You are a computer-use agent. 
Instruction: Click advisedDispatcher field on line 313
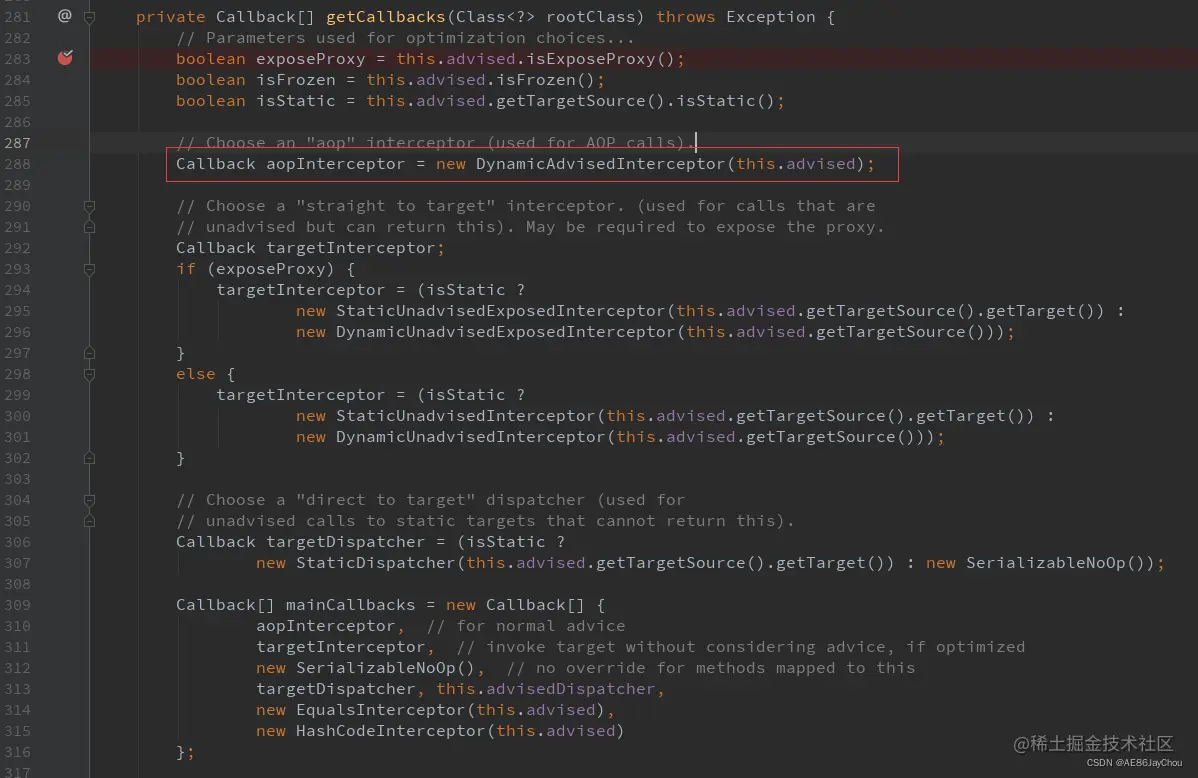pos(571,689)
